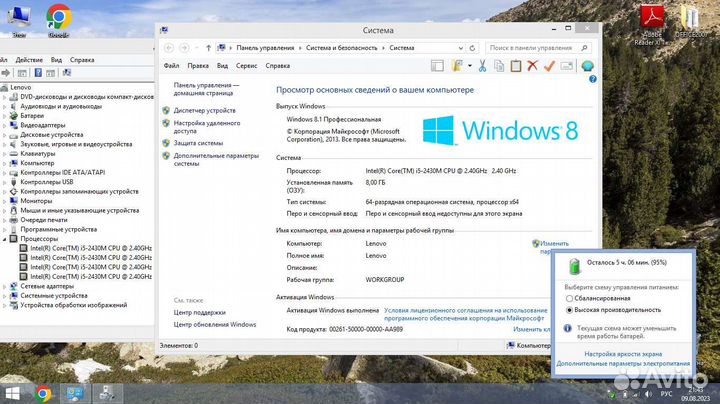Viewport: 720px width, 404px height.
Task: Open Дополнительные параметры системы link
Action: click(216, 160)
